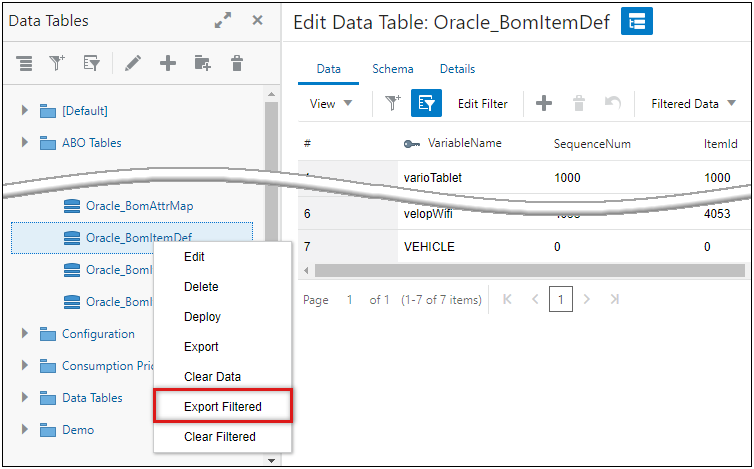The height and width of the screenshot is (469, 754).
Task: Select row number 7
Action: tap(307, 246)
